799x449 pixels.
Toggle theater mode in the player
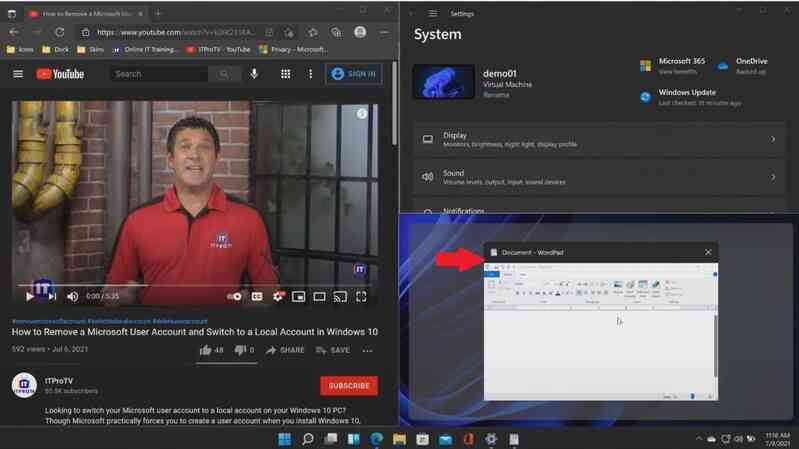click(x=319, y=296)
